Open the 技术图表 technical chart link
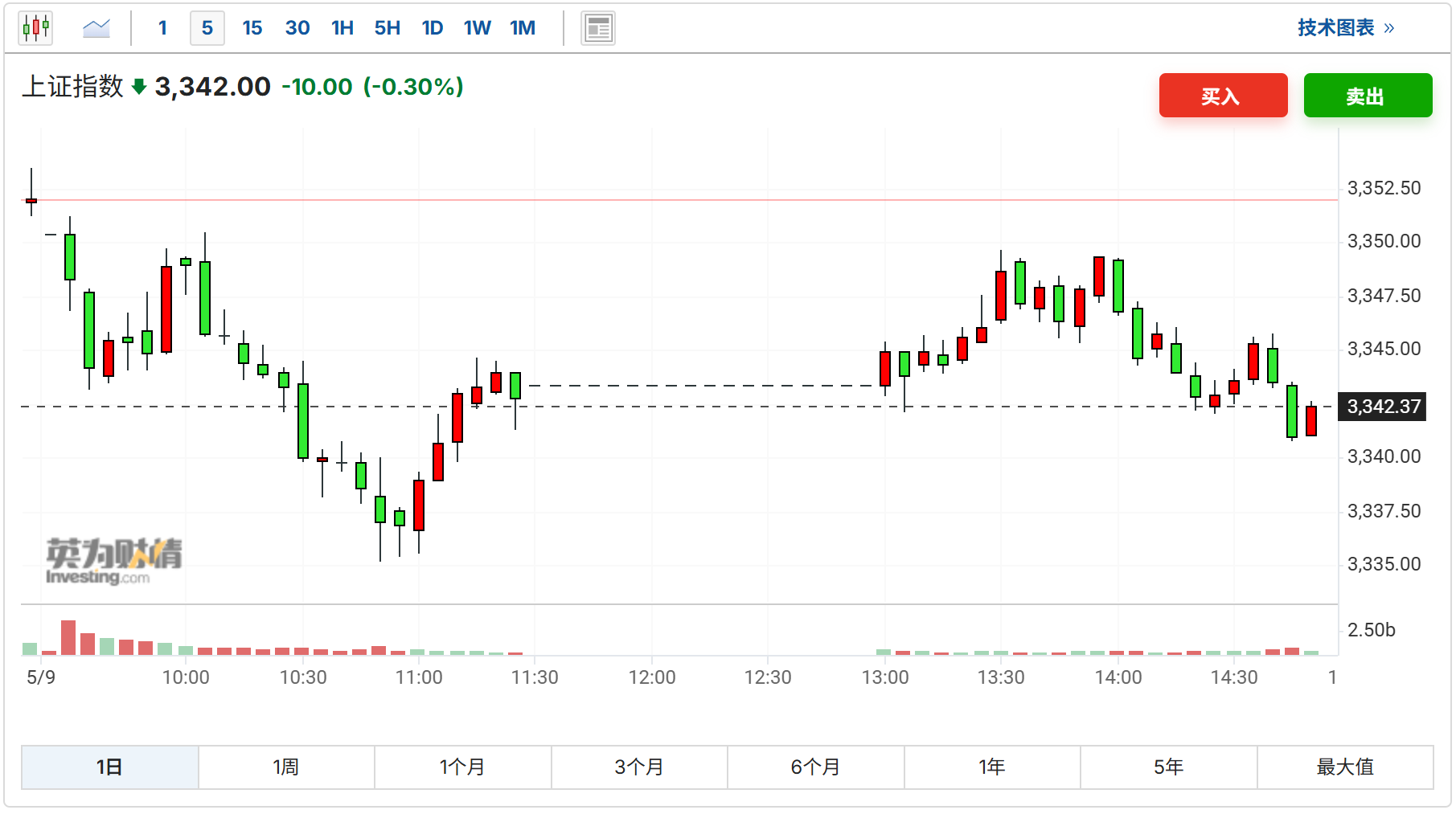 pyautogui.click(x=1346, y=28)
